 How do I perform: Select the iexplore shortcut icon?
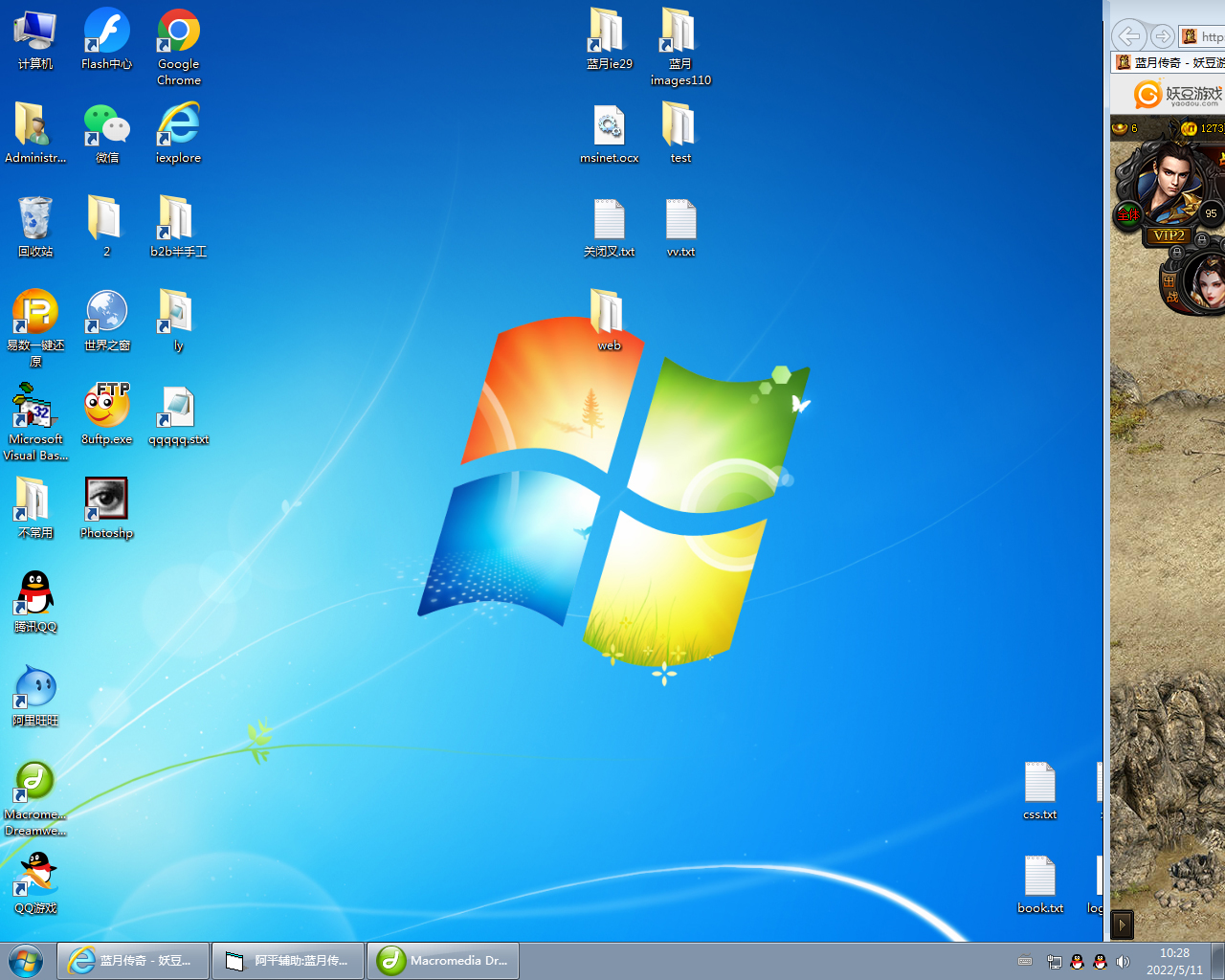179,133
